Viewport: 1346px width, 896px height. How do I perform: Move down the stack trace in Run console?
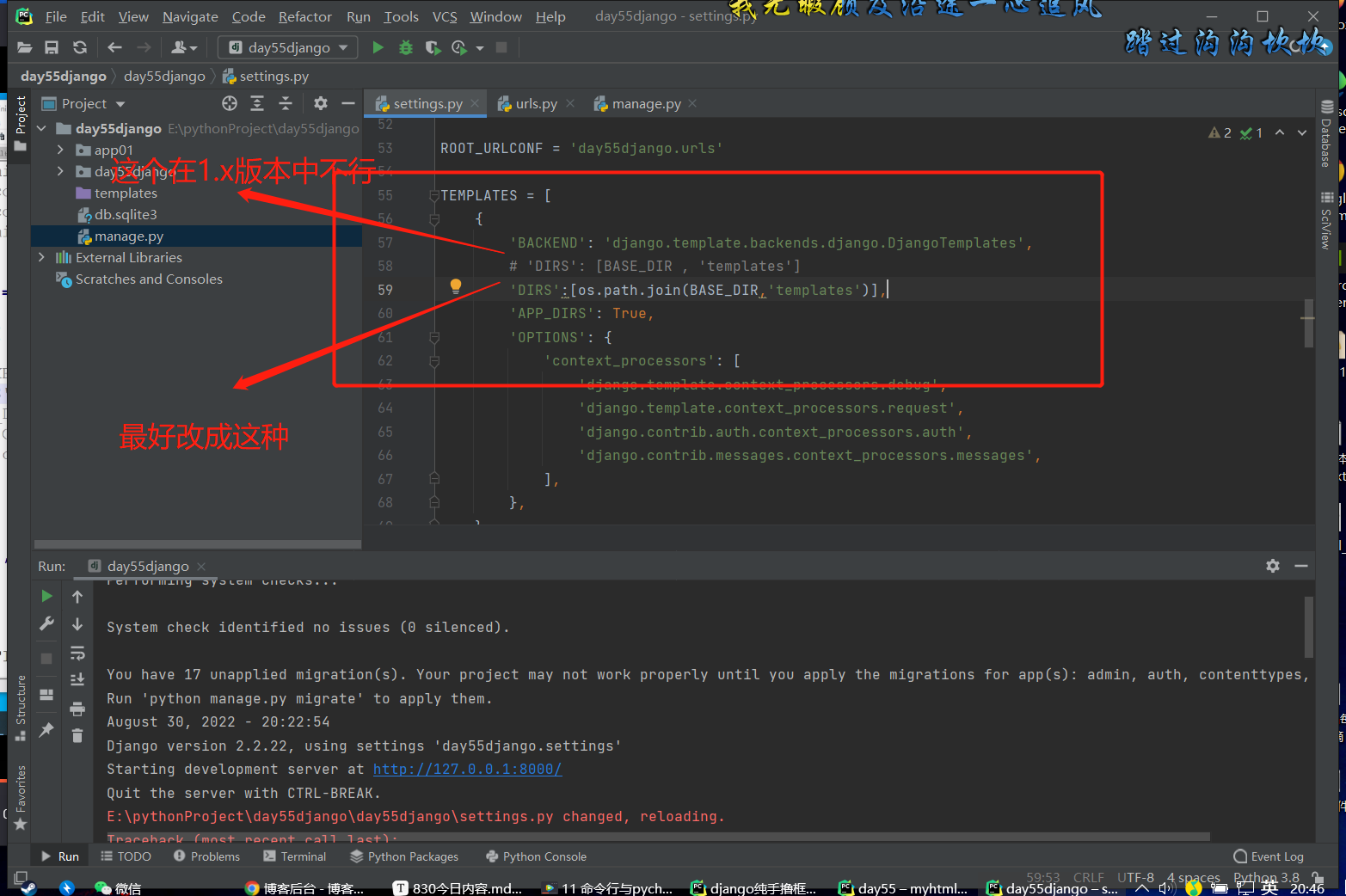point(77,624)
